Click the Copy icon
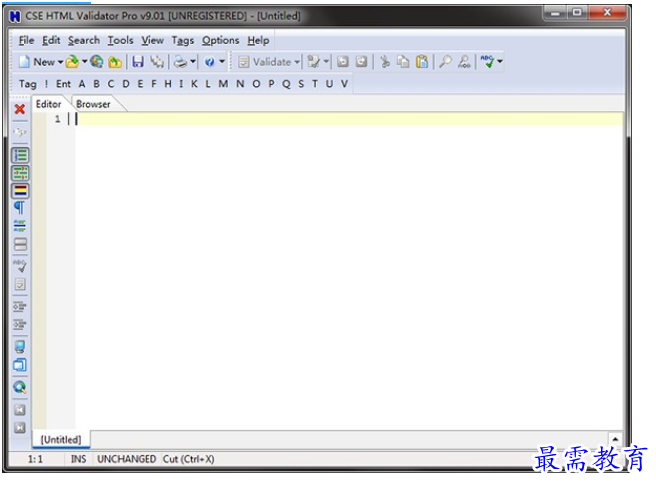656x490 pixels. click(403, 62)
